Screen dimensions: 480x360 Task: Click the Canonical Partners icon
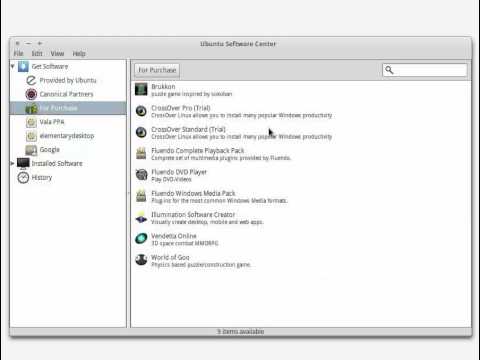pos(31,94)
